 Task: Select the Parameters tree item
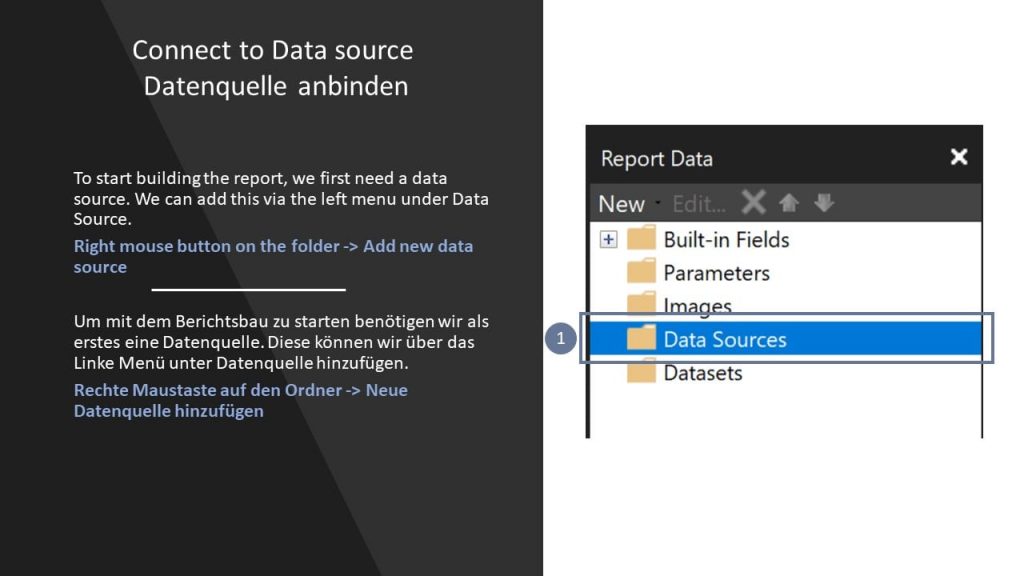[716, 273]
